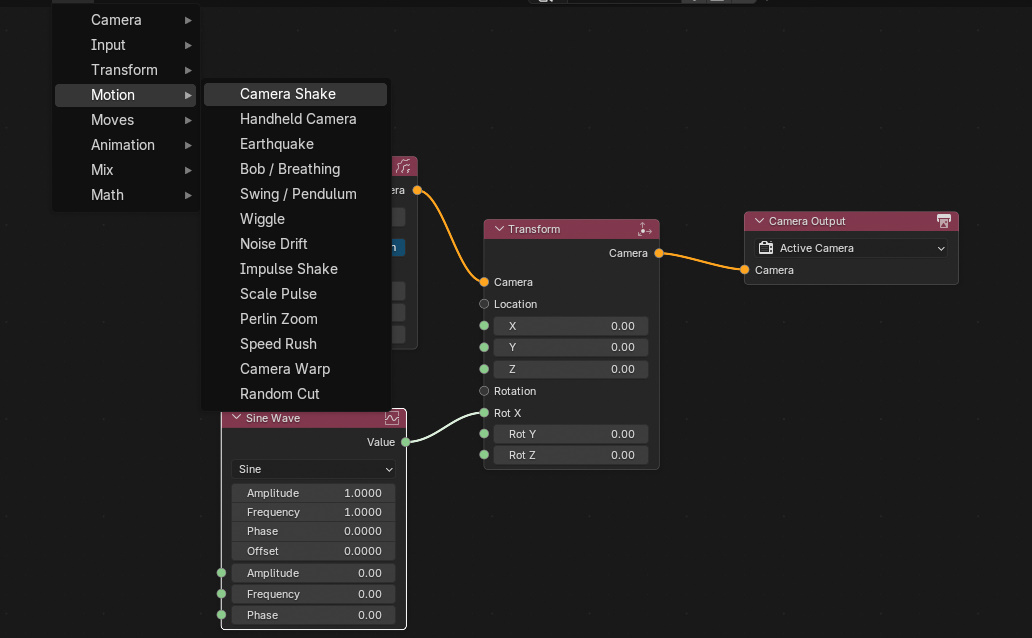This screenshot has width=1032, height=638.
Task: Click the Sine Wave node graph icon
Action: [x=392, y=418]
